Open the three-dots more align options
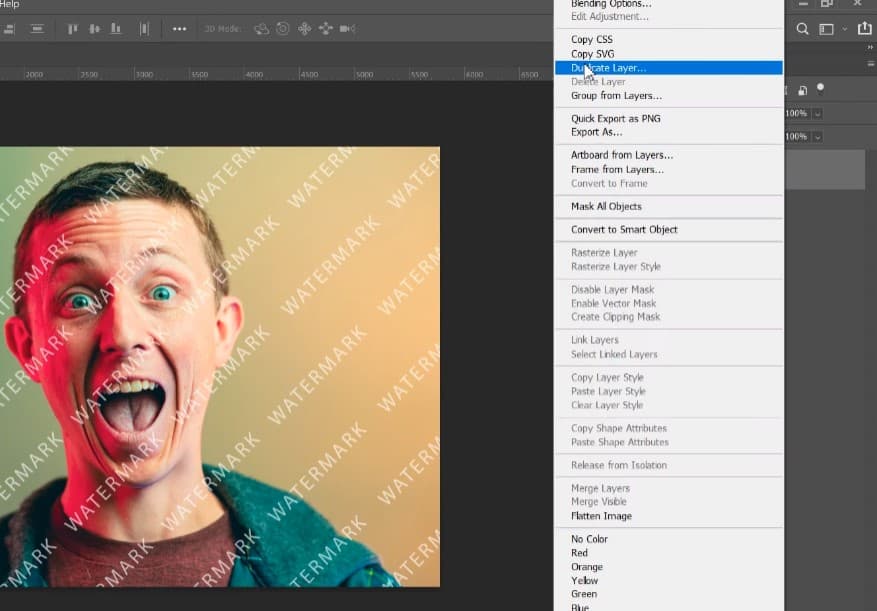This screenshot has width=877, height=611. pos(180,29)
